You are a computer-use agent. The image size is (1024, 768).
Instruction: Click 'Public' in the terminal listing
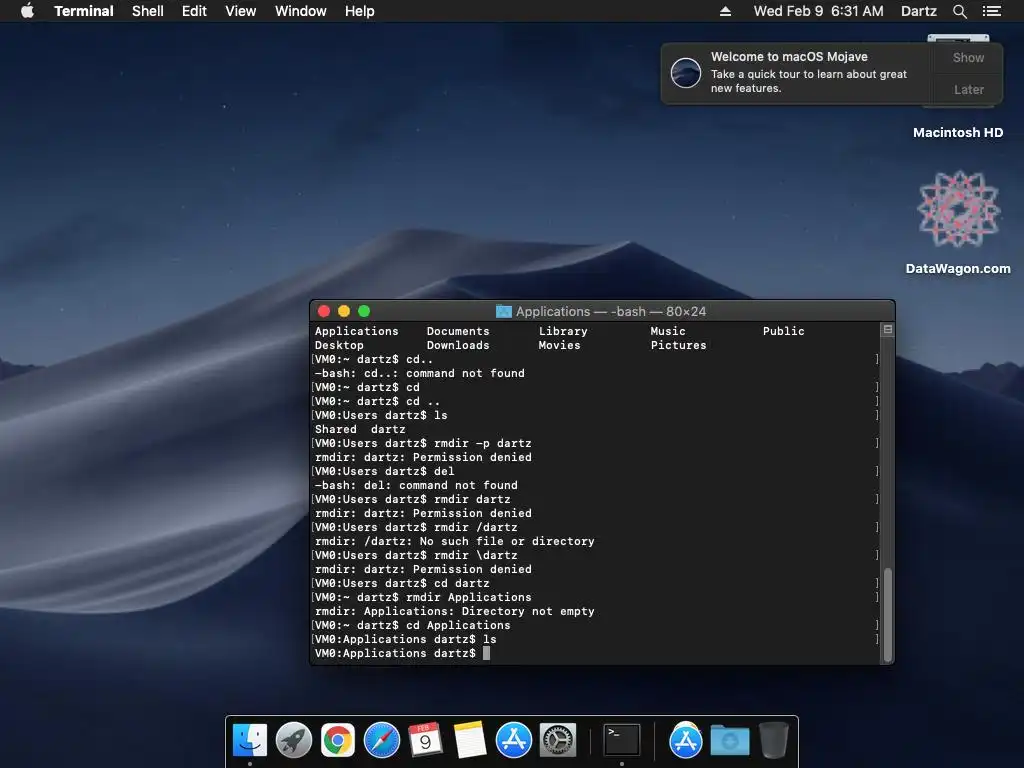tap(784, 331)
